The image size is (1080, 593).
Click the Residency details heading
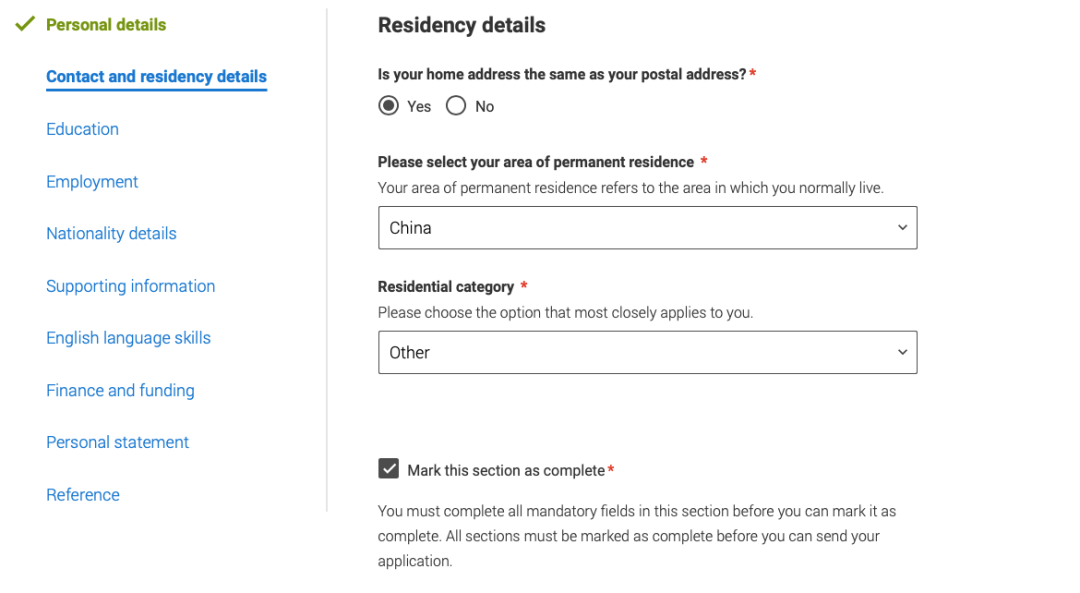[461, 25]
